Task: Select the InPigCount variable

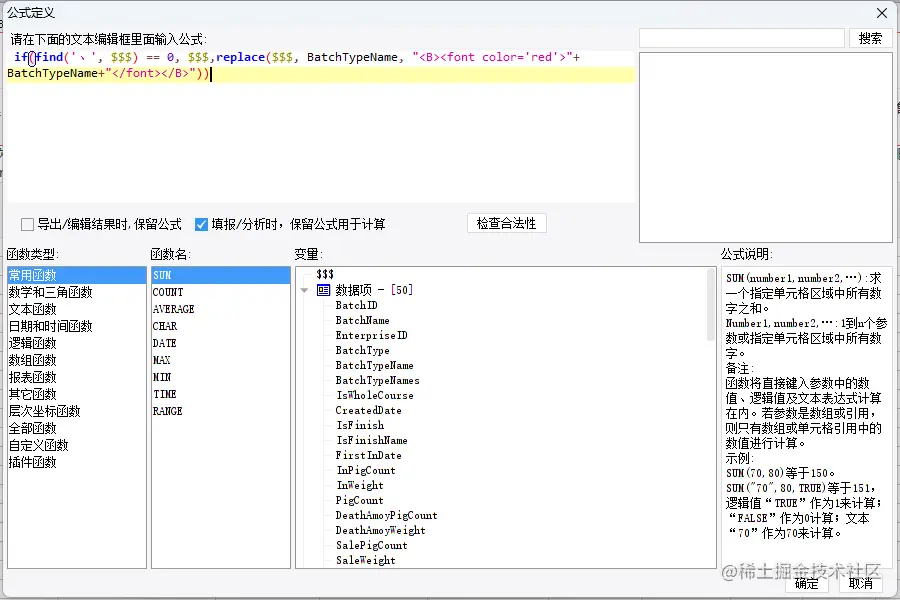Action: [366, 470]
